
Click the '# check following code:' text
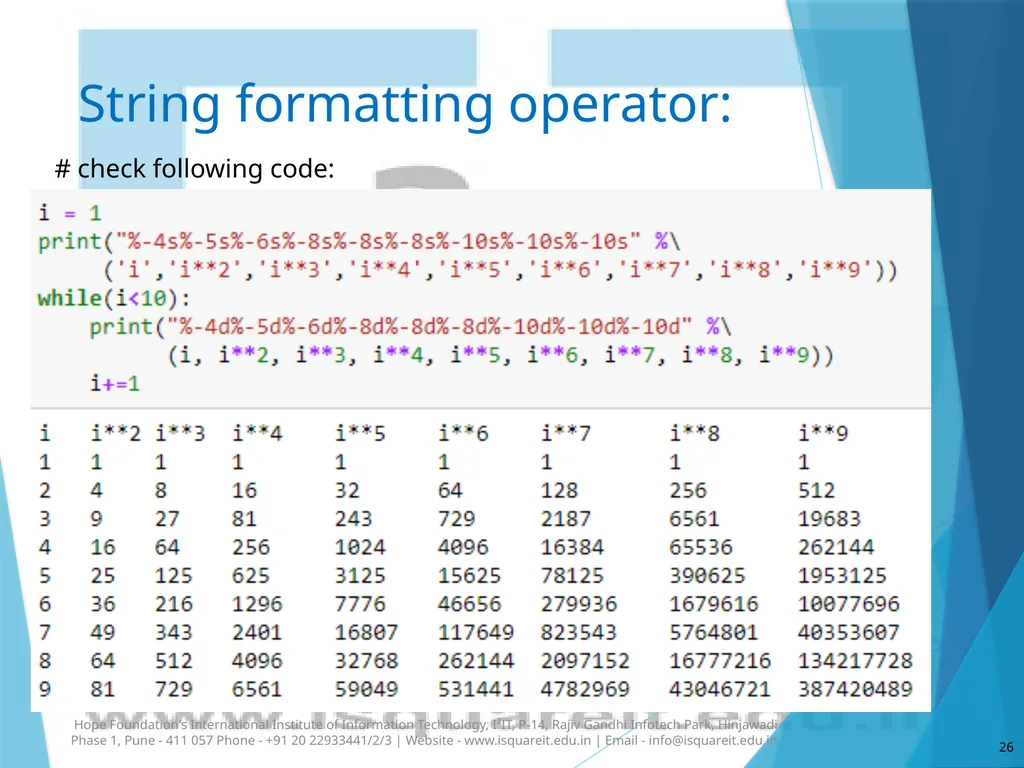click(x=195, y=168)
